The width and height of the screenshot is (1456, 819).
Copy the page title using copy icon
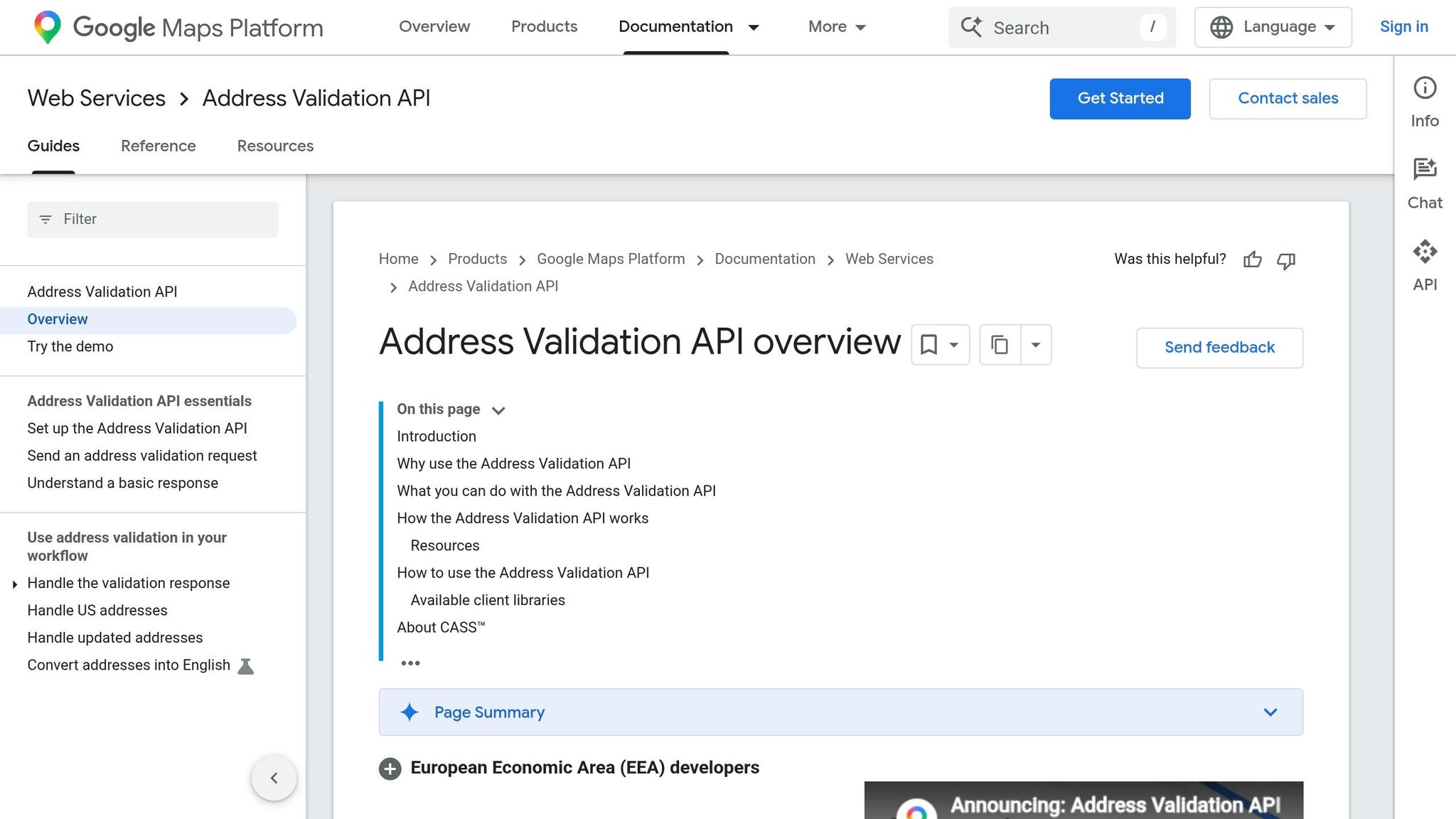pyautogui.click(x=1000, y=344)
